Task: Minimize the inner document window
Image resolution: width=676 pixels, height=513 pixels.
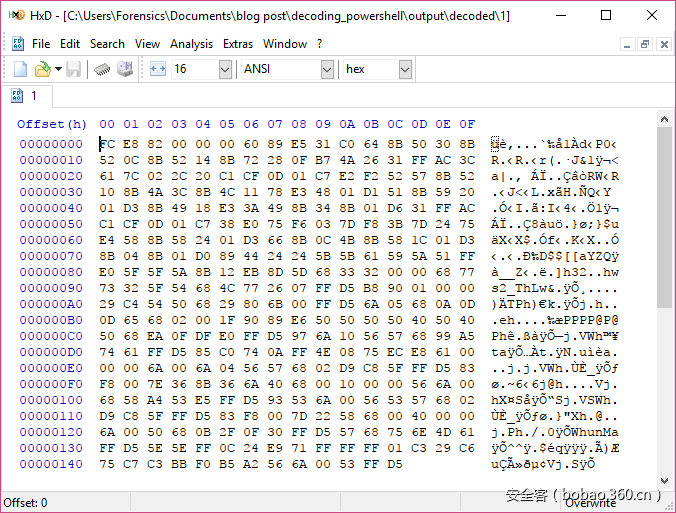Action: click(x=627, y=44)
